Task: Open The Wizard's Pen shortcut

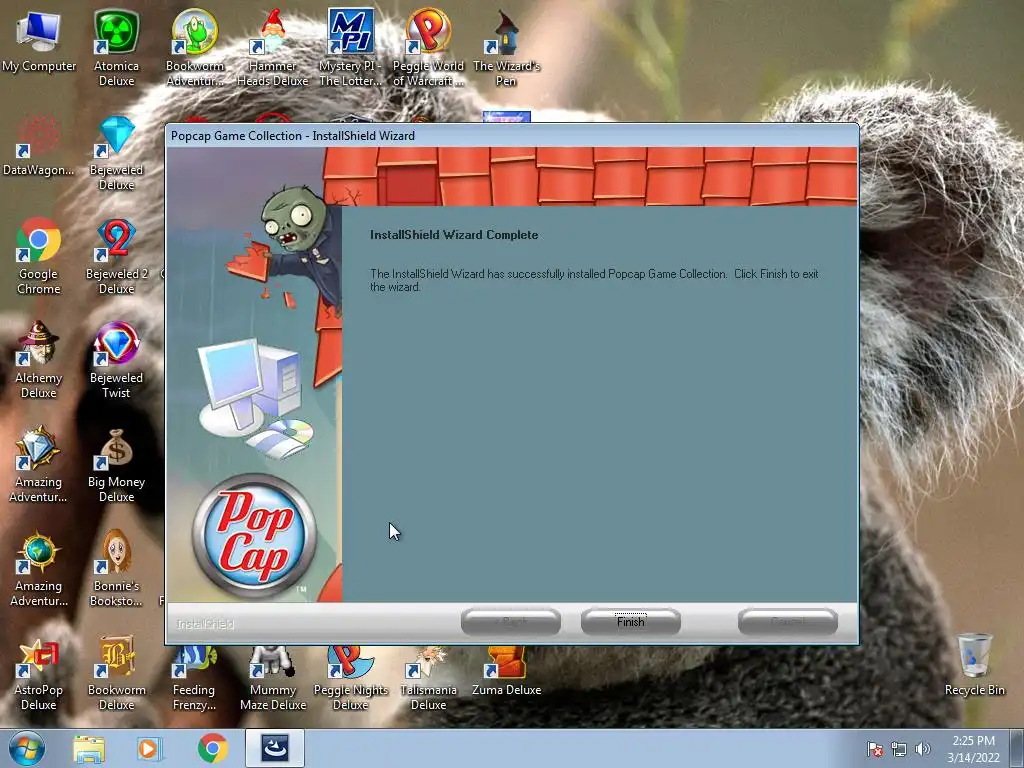Action: pos(506,48)
